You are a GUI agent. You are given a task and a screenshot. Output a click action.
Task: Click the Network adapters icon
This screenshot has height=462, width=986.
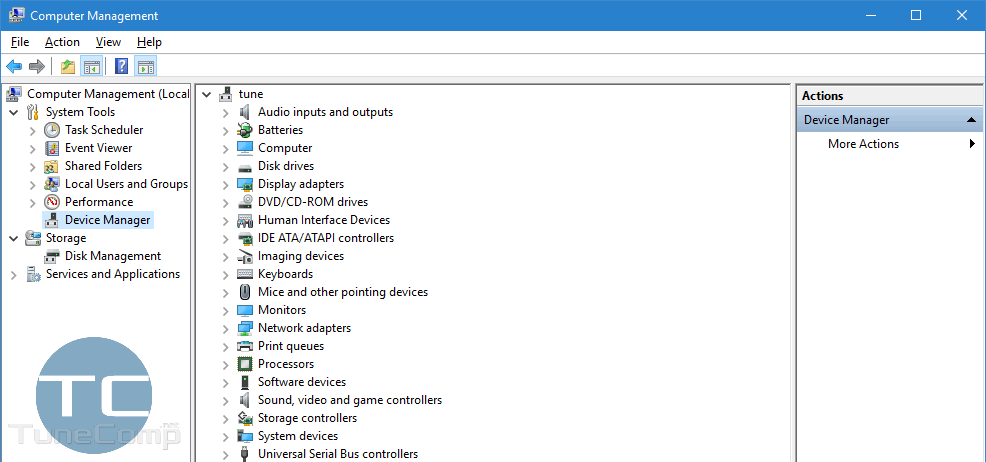click(245, 328)
